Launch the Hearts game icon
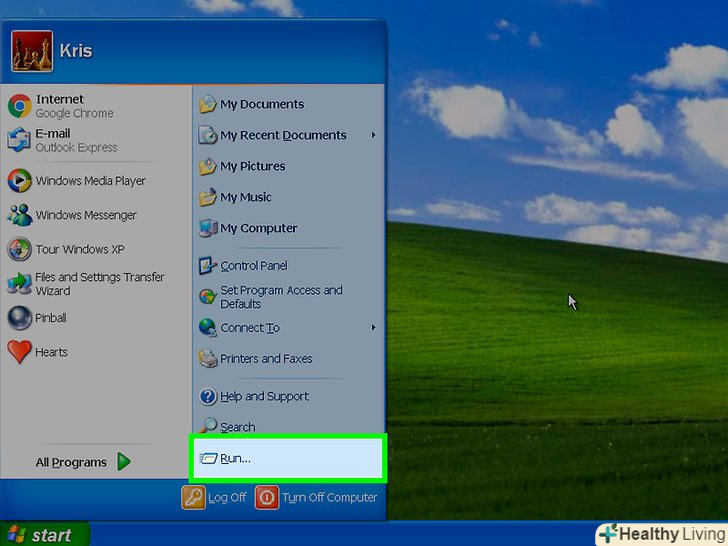The width and height of the screenshot is (728, 546). pyautogui.click(x=19, y=351)
